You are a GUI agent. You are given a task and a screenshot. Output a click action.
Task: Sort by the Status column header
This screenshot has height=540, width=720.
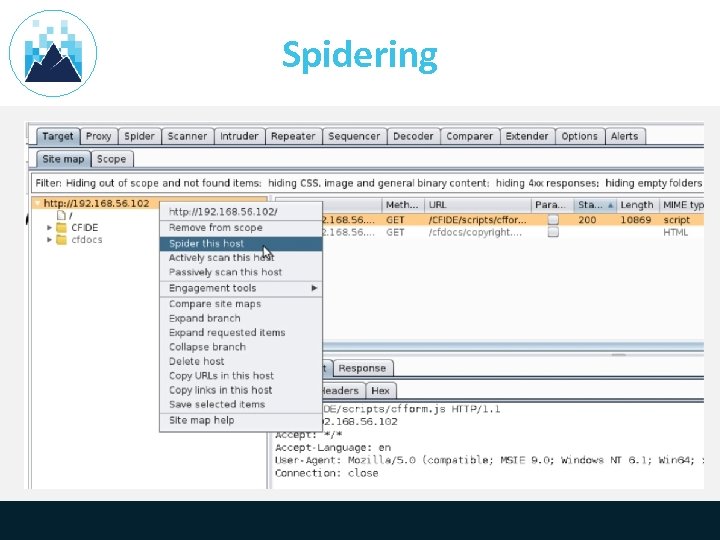pyautogui.click(x=595, y=205)
